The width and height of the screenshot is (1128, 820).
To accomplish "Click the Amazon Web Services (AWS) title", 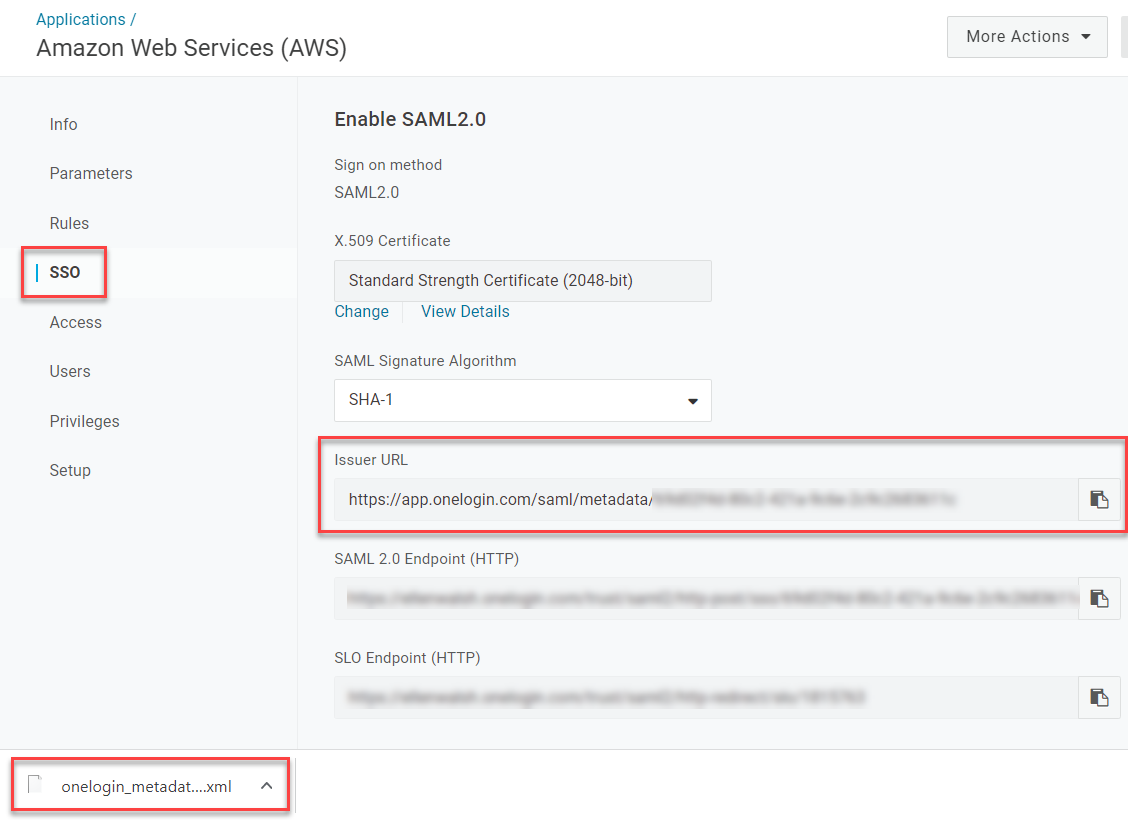I will 191,48.
